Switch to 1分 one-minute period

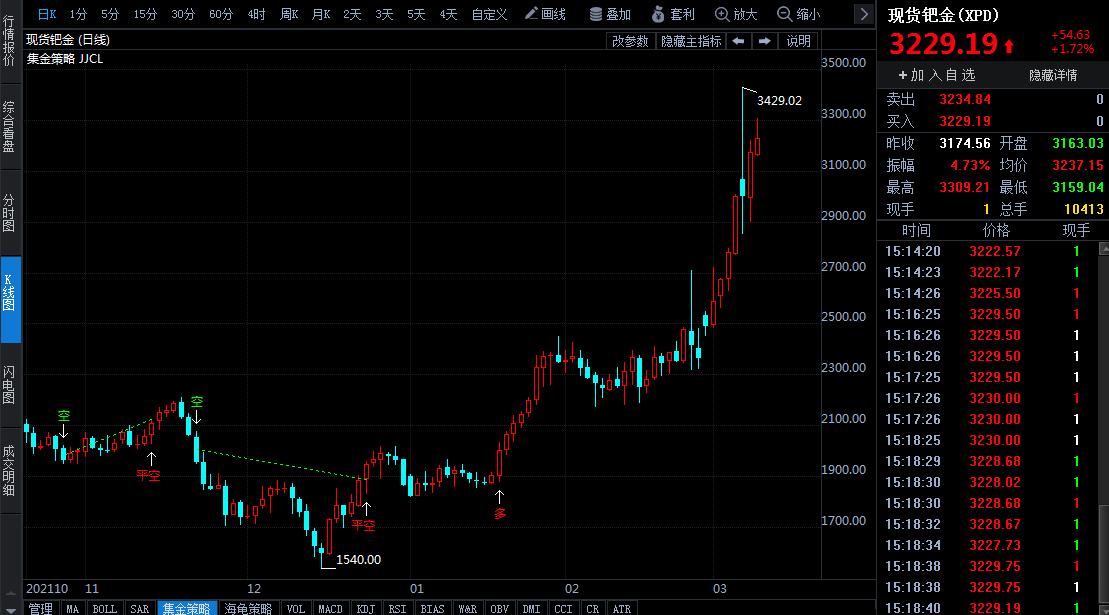pyautogui.click(x=78, y=14)
